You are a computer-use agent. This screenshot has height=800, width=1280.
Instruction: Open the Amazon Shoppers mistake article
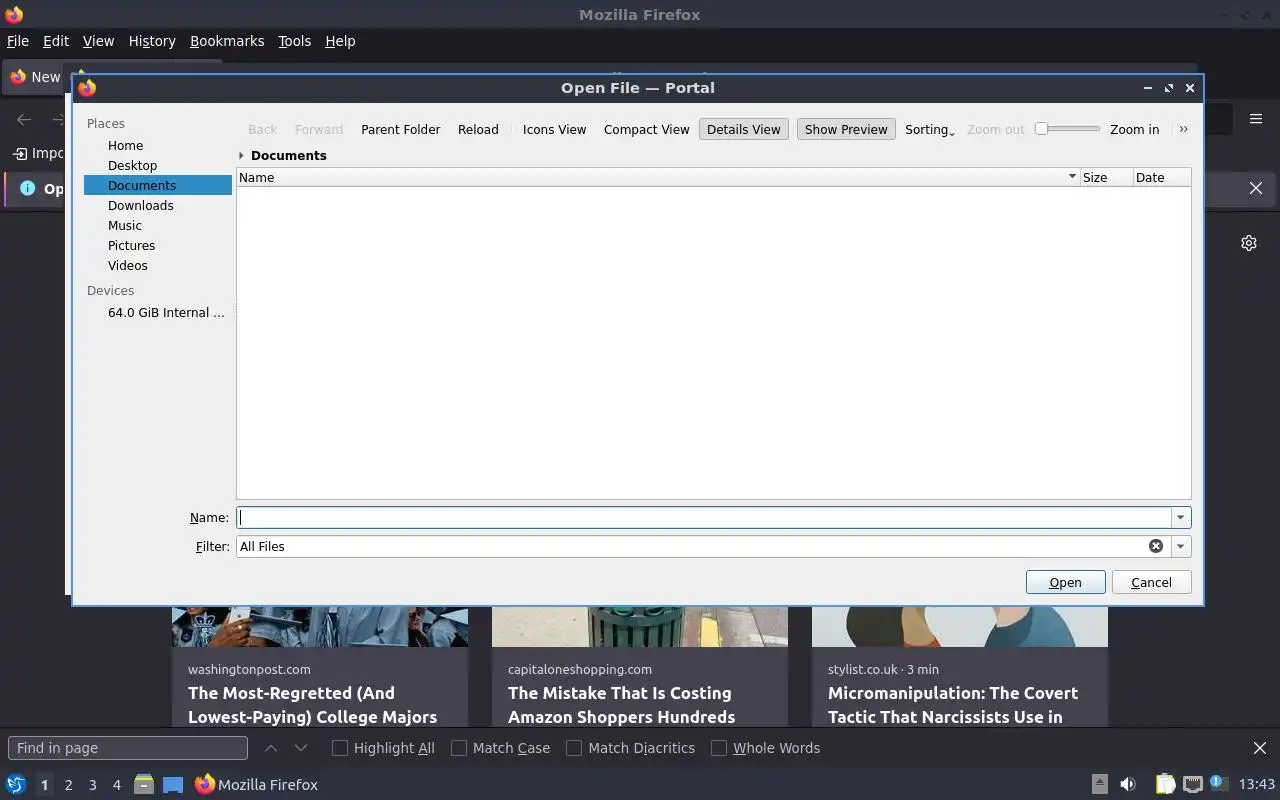pos(621,705)
